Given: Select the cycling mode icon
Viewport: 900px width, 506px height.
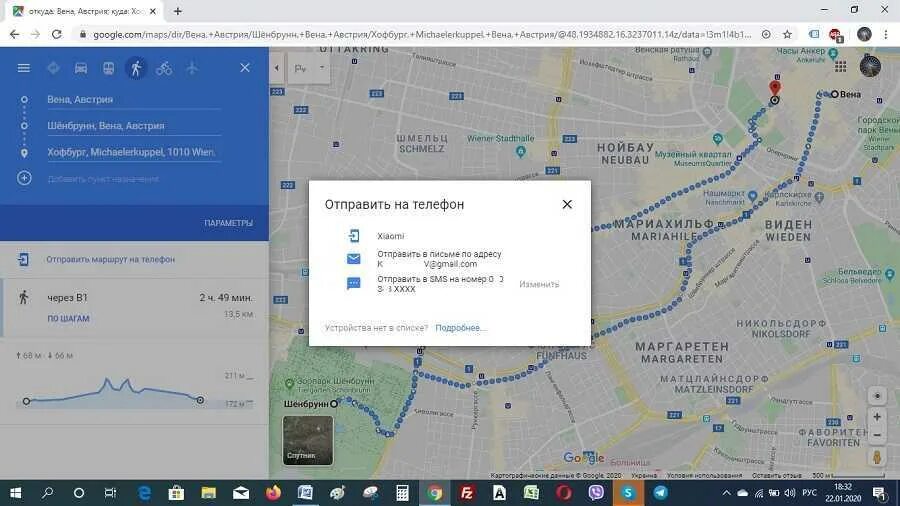Looking at the screenshot, I should click(x=164, y=68).
